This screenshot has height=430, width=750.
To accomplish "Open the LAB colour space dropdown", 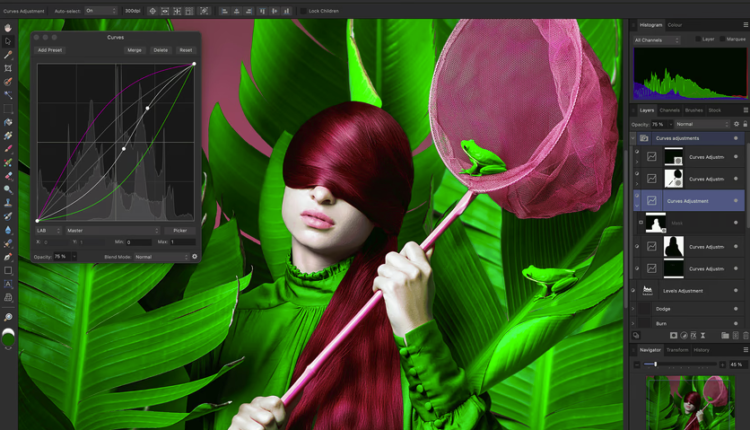I will [x=49, y=230].
